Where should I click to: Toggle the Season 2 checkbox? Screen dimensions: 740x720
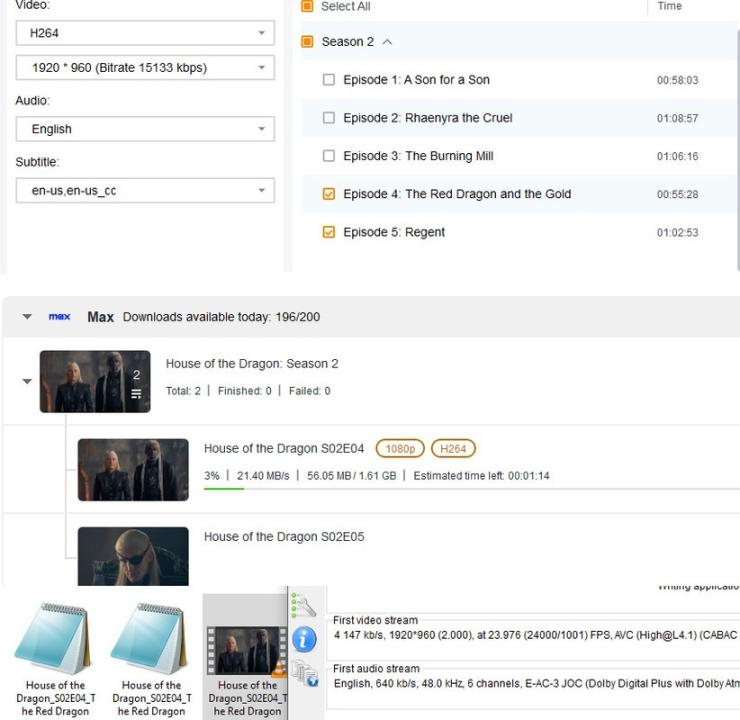pyautogui.click(x=307, y=42)
